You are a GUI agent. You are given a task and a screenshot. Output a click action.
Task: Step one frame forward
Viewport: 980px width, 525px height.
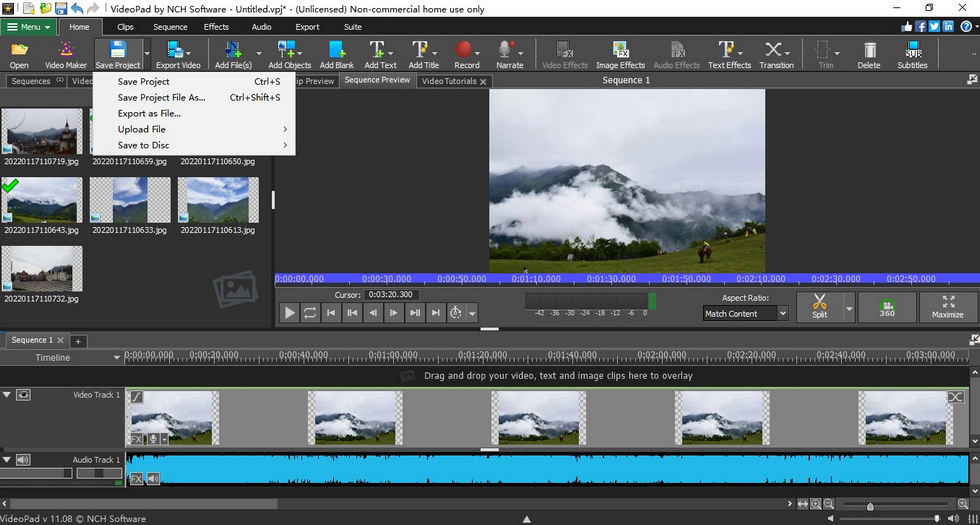(x=393, y=313)
